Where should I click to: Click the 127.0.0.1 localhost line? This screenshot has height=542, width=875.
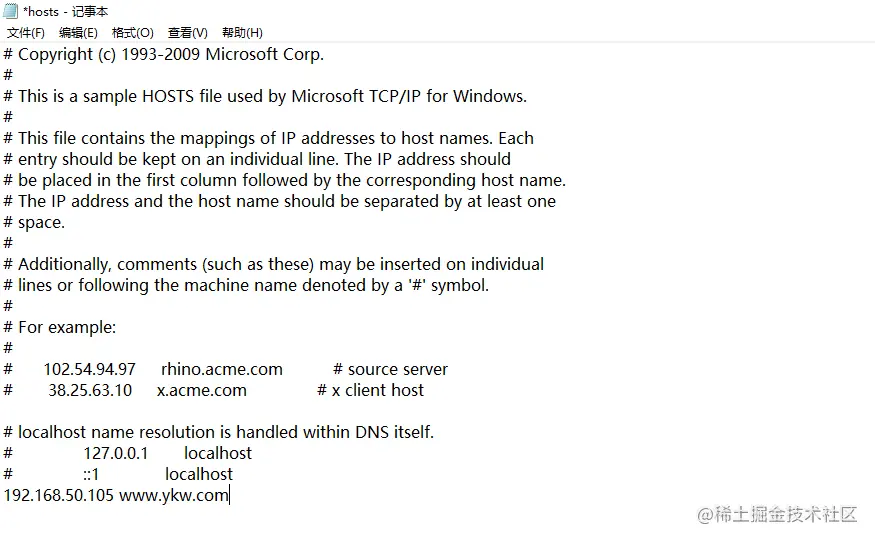click(128, 453)
